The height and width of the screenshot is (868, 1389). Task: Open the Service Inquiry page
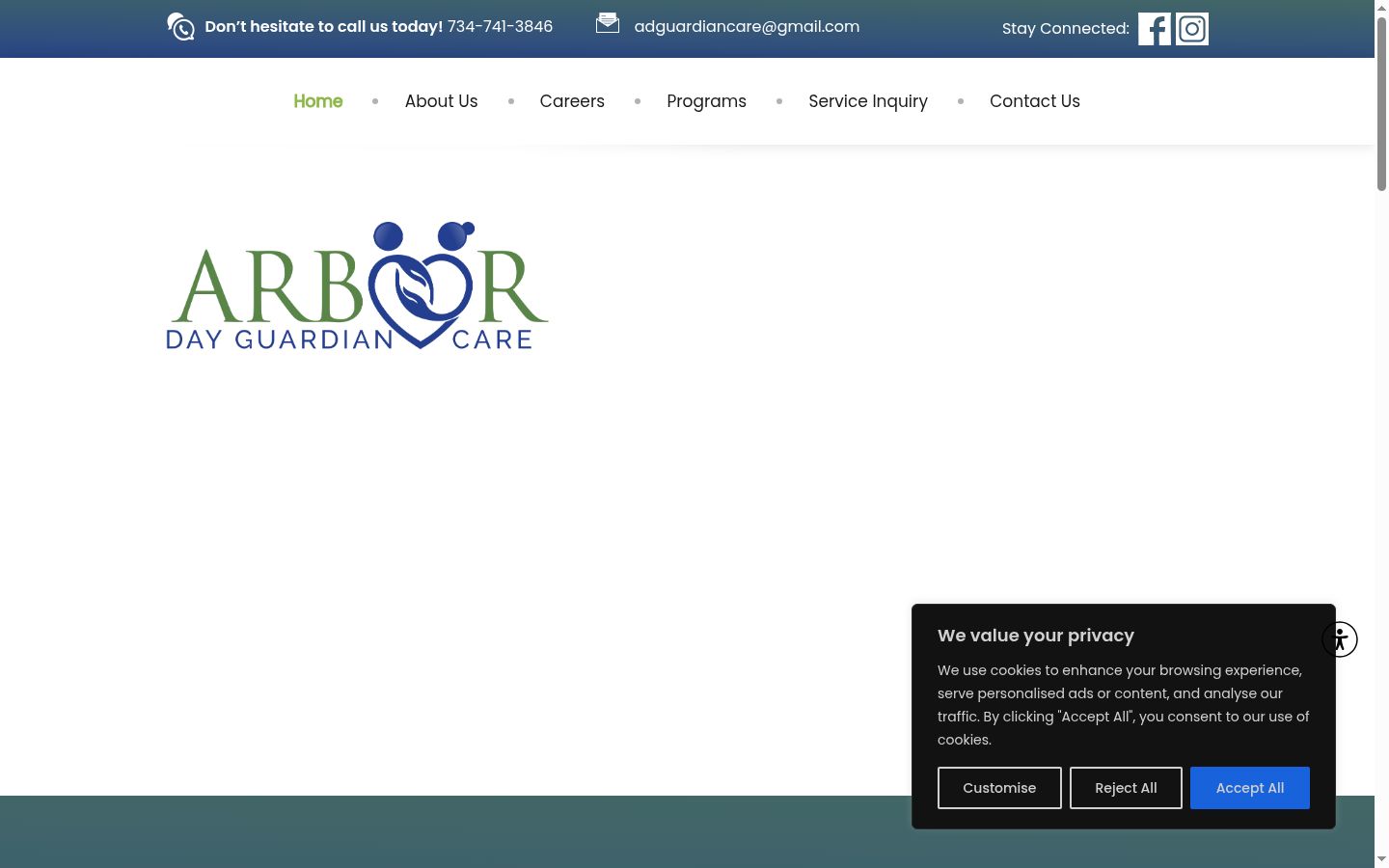coord(868,101)
